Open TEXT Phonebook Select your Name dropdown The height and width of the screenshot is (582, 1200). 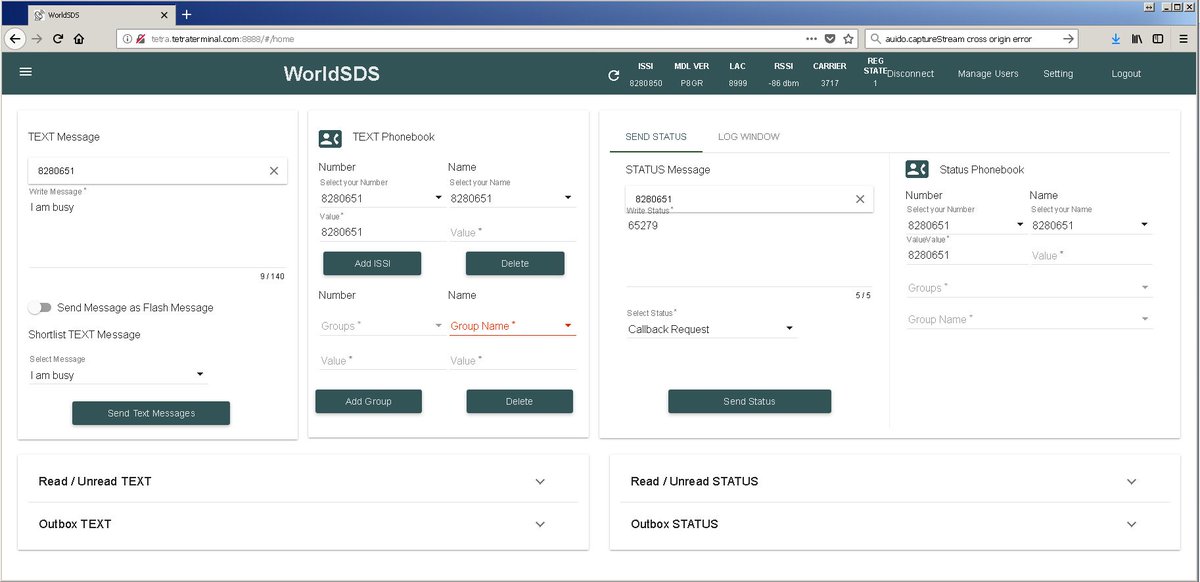click(x=511, y=198)
